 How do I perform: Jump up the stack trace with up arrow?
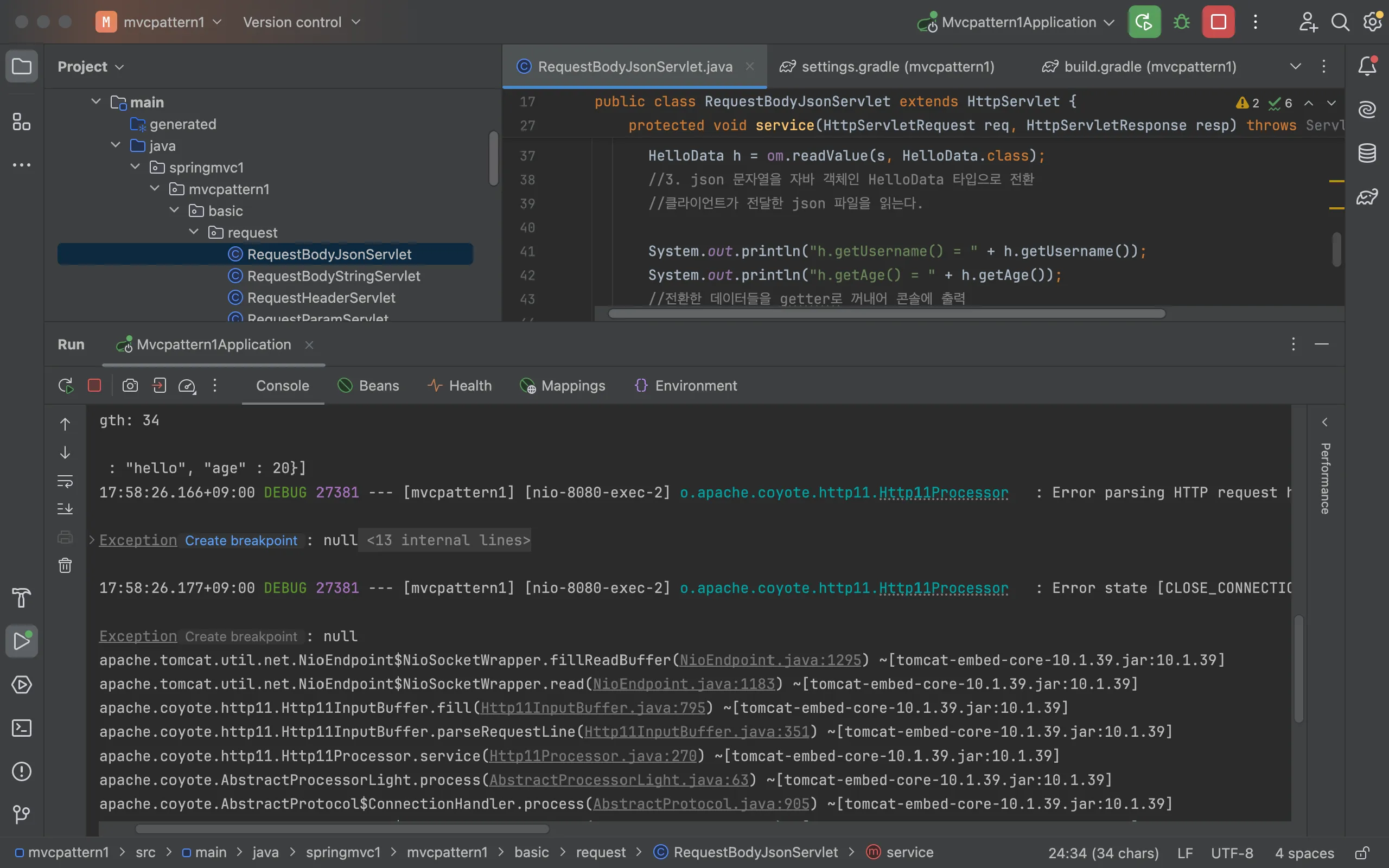(x=65, y=424)
